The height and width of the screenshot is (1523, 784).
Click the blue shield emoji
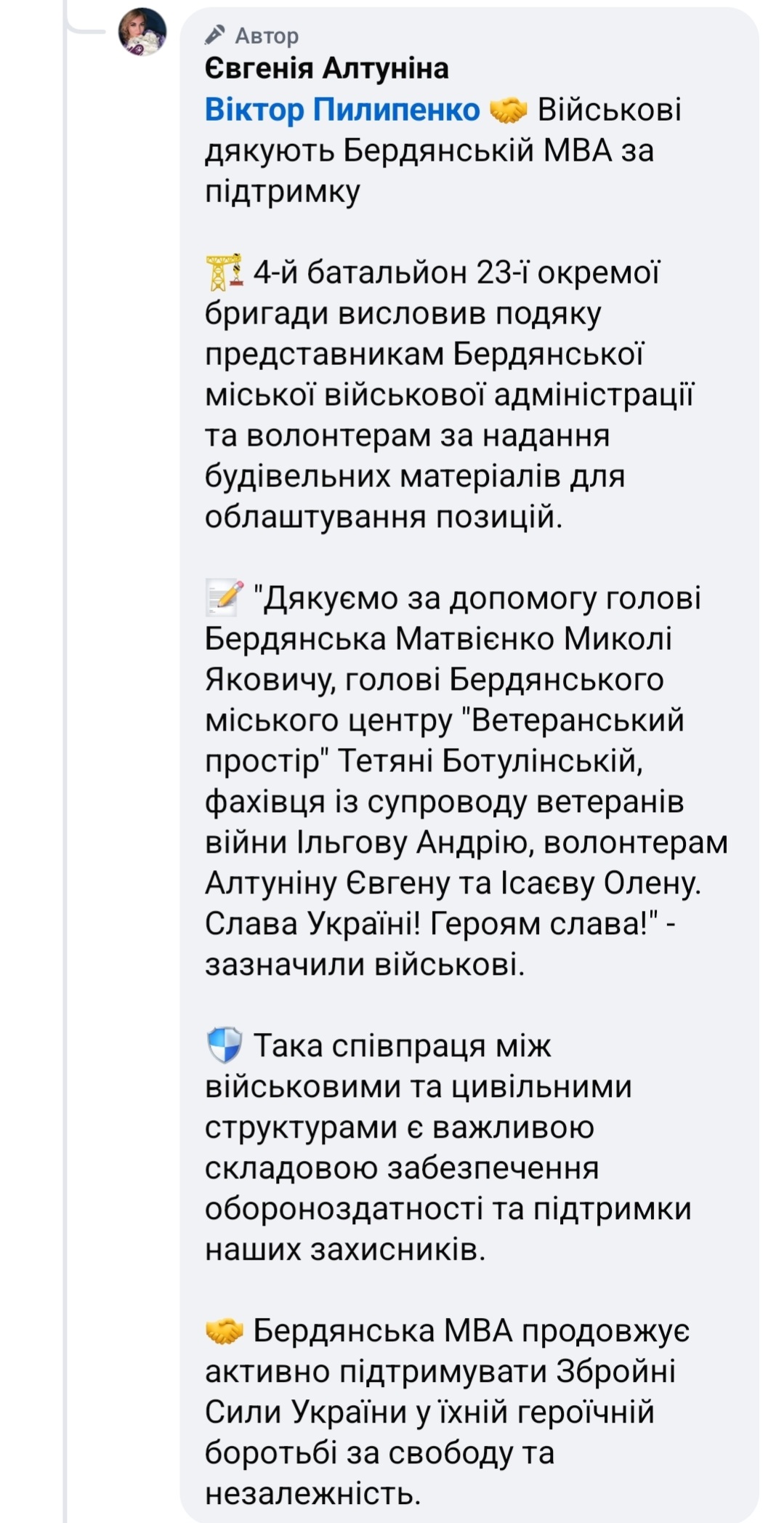click(x=225, y=1045)
